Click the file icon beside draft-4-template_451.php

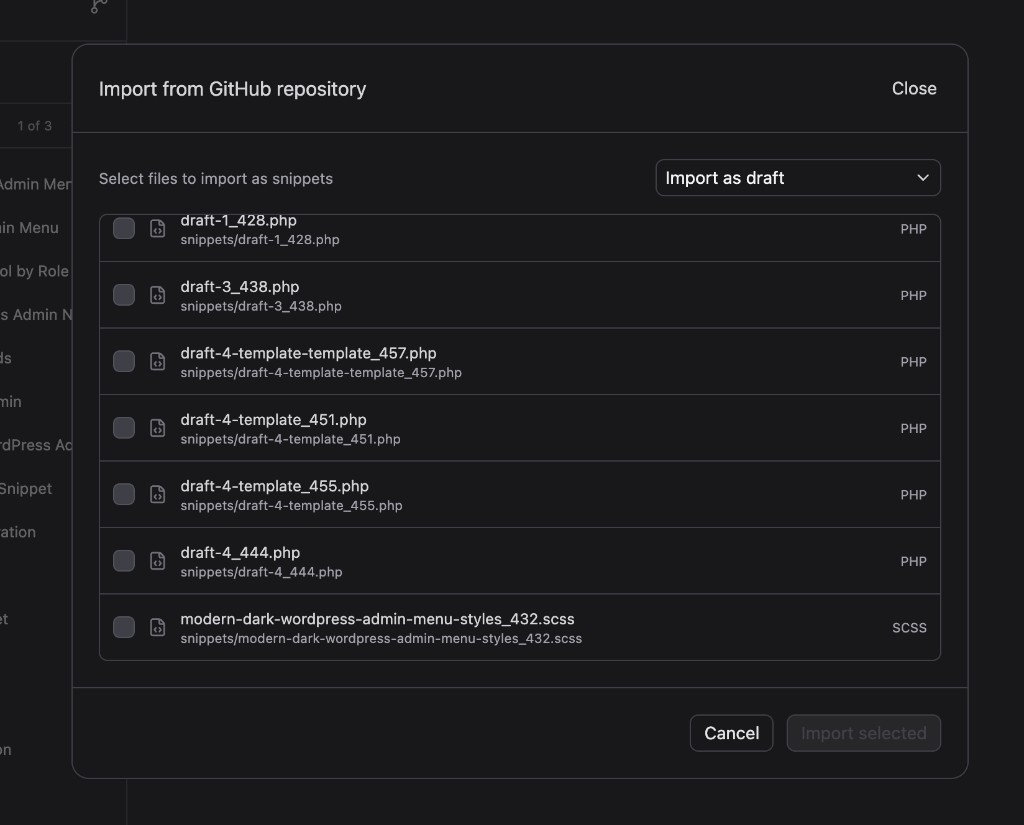click(157, 427)
